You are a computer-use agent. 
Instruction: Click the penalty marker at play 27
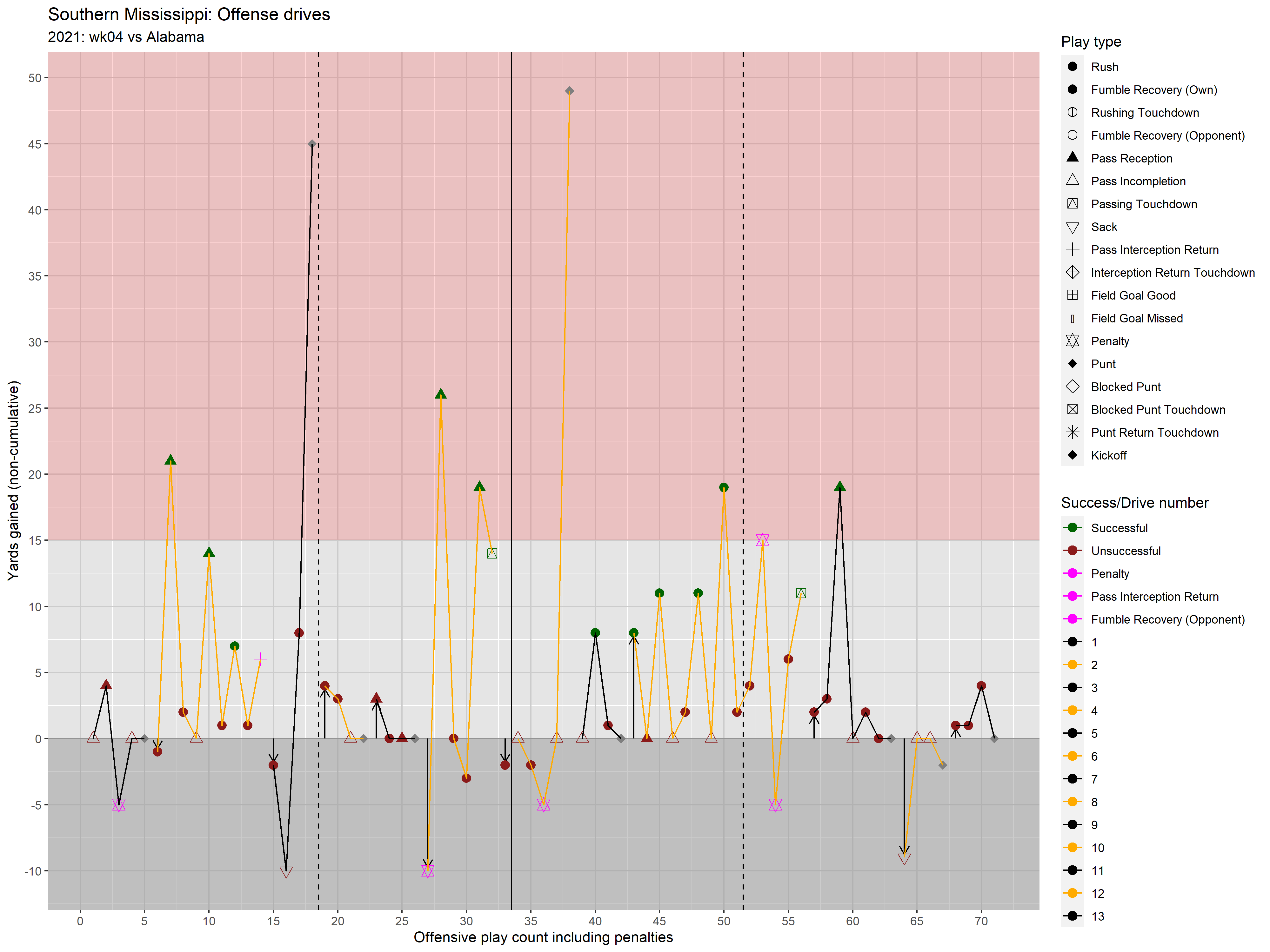coord(428,870)
